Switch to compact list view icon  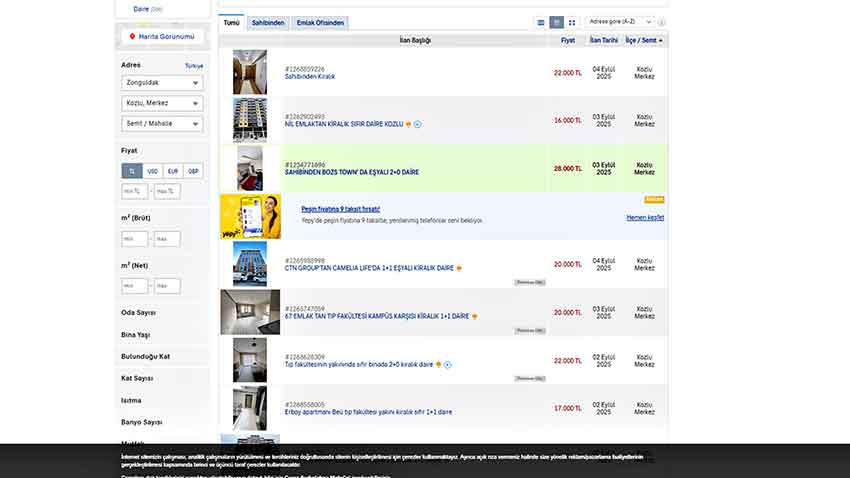[x=541, y=22]
